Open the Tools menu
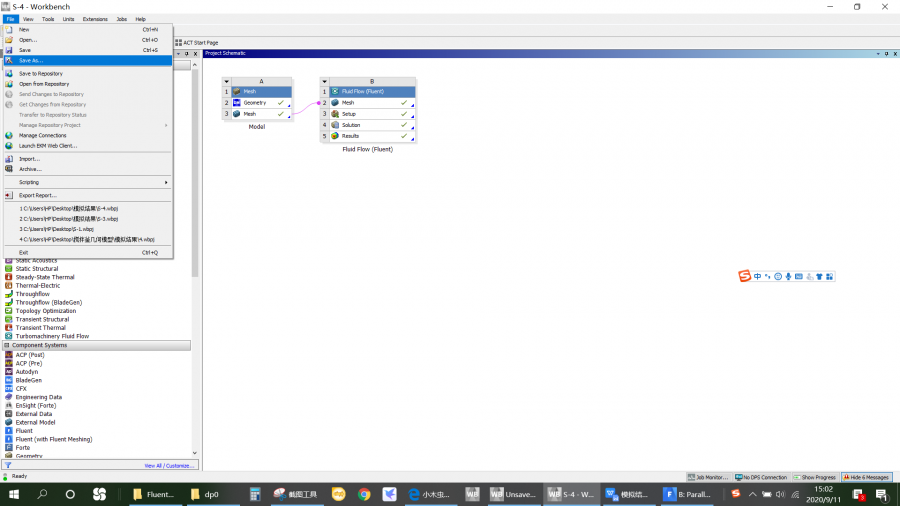 (48, 19)
